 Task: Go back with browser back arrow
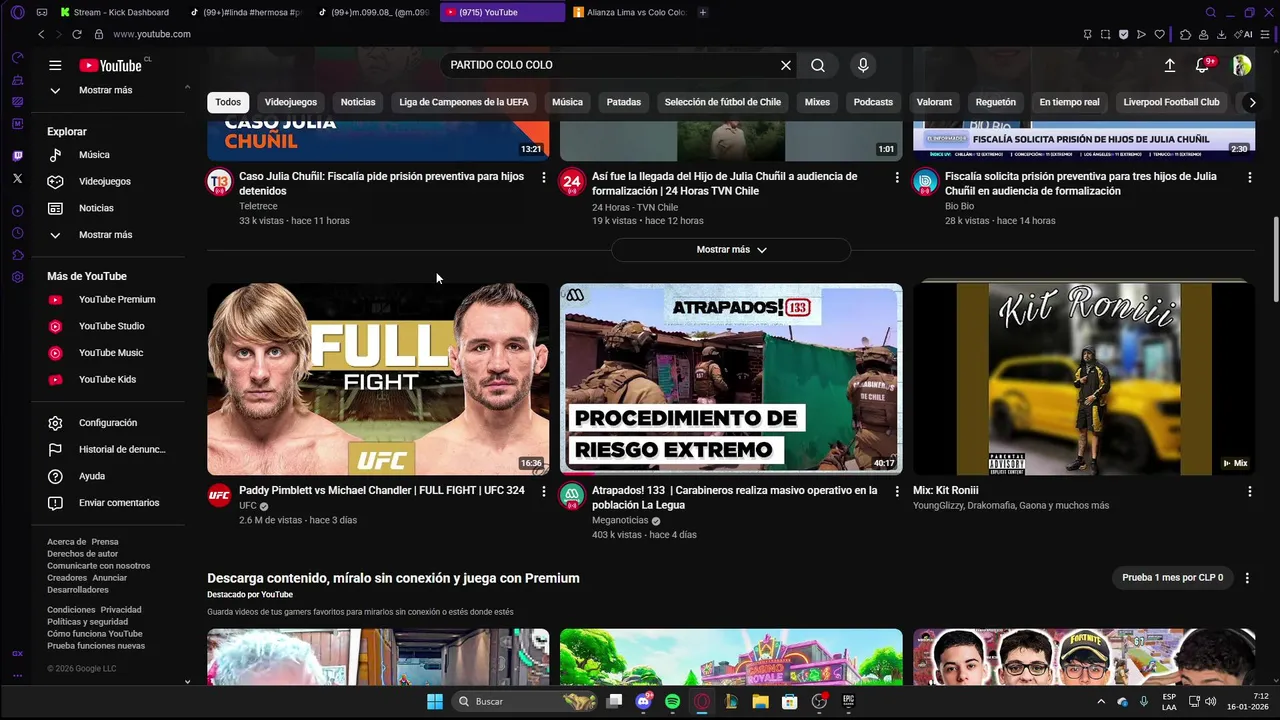(41, 34)
